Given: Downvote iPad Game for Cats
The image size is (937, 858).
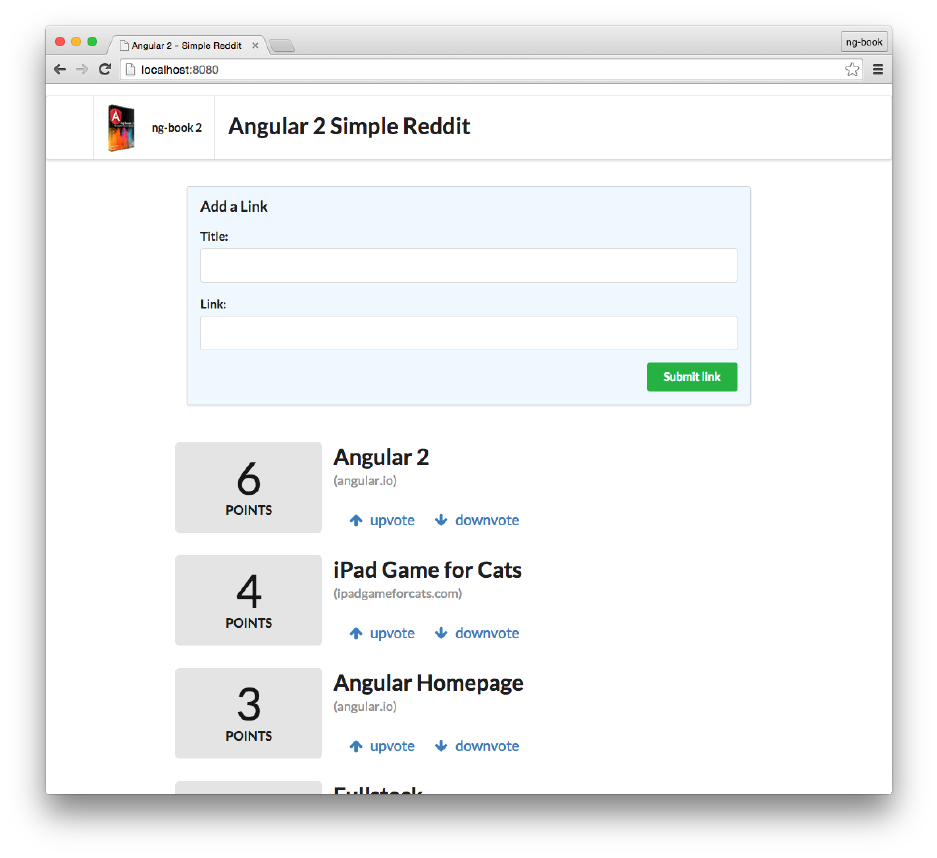Looking at the screenshot, I should (x=477, y=633).
